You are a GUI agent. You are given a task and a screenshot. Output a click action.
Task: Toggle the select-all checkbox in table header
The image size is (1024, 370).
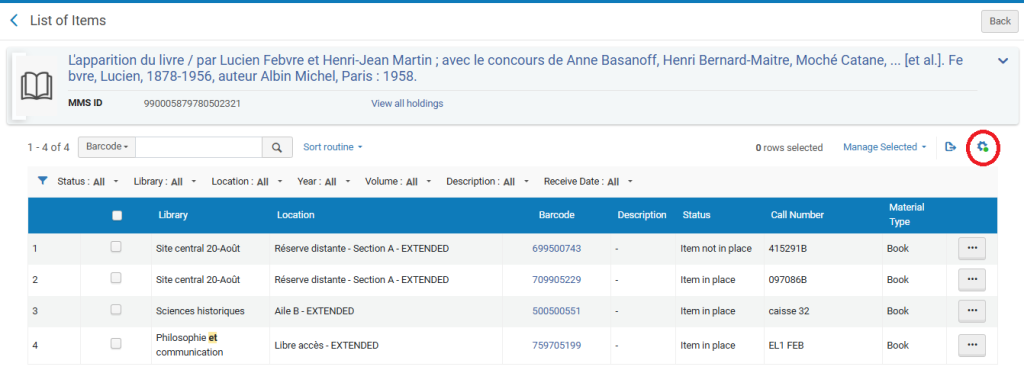117,215
